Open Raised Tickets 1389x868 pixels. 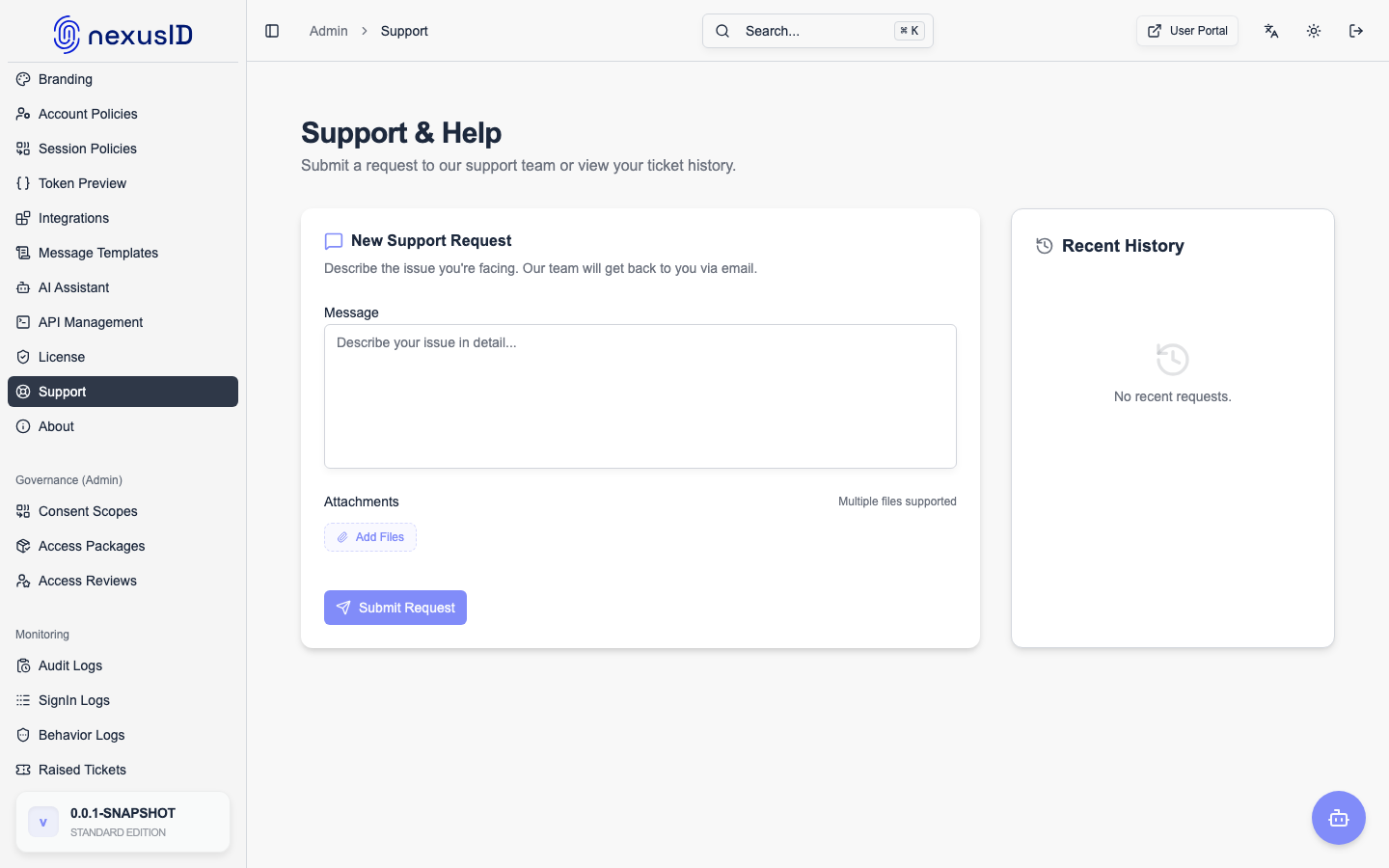pyautogui.click(x=123, y=770)
